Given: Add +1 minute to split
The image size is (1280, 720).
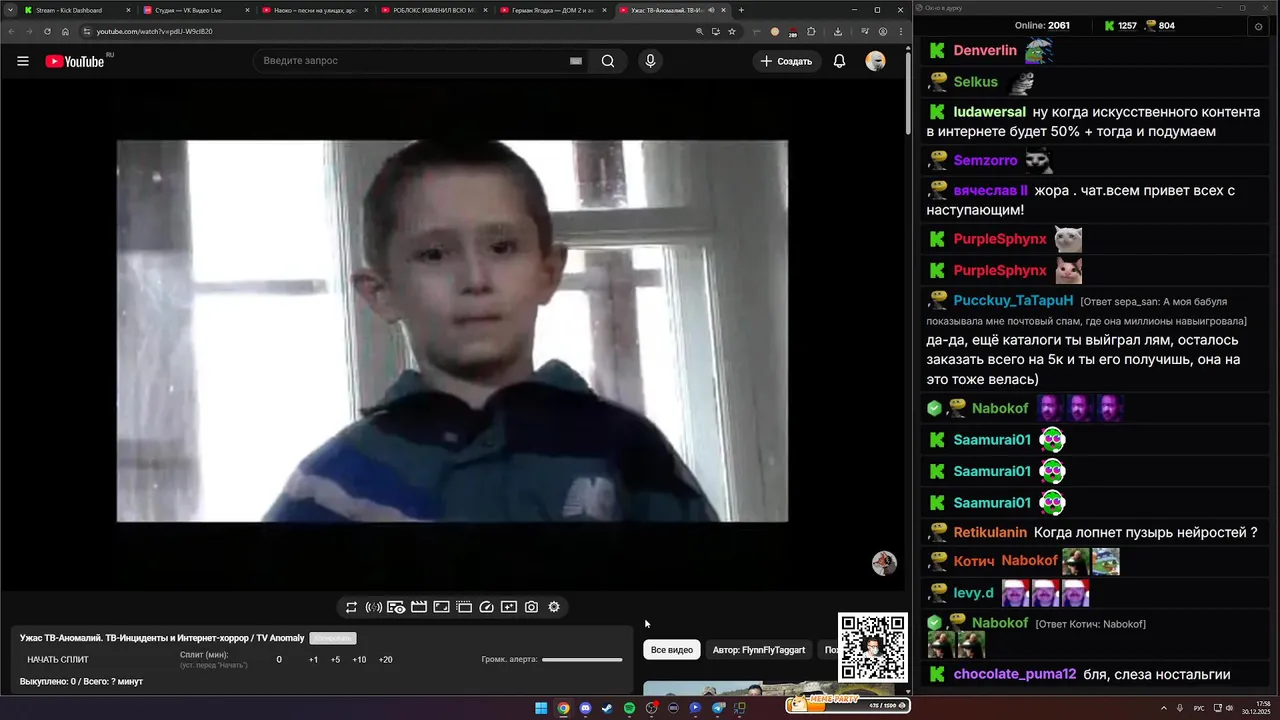Looking at the screenshot, I should click(313, 660).
